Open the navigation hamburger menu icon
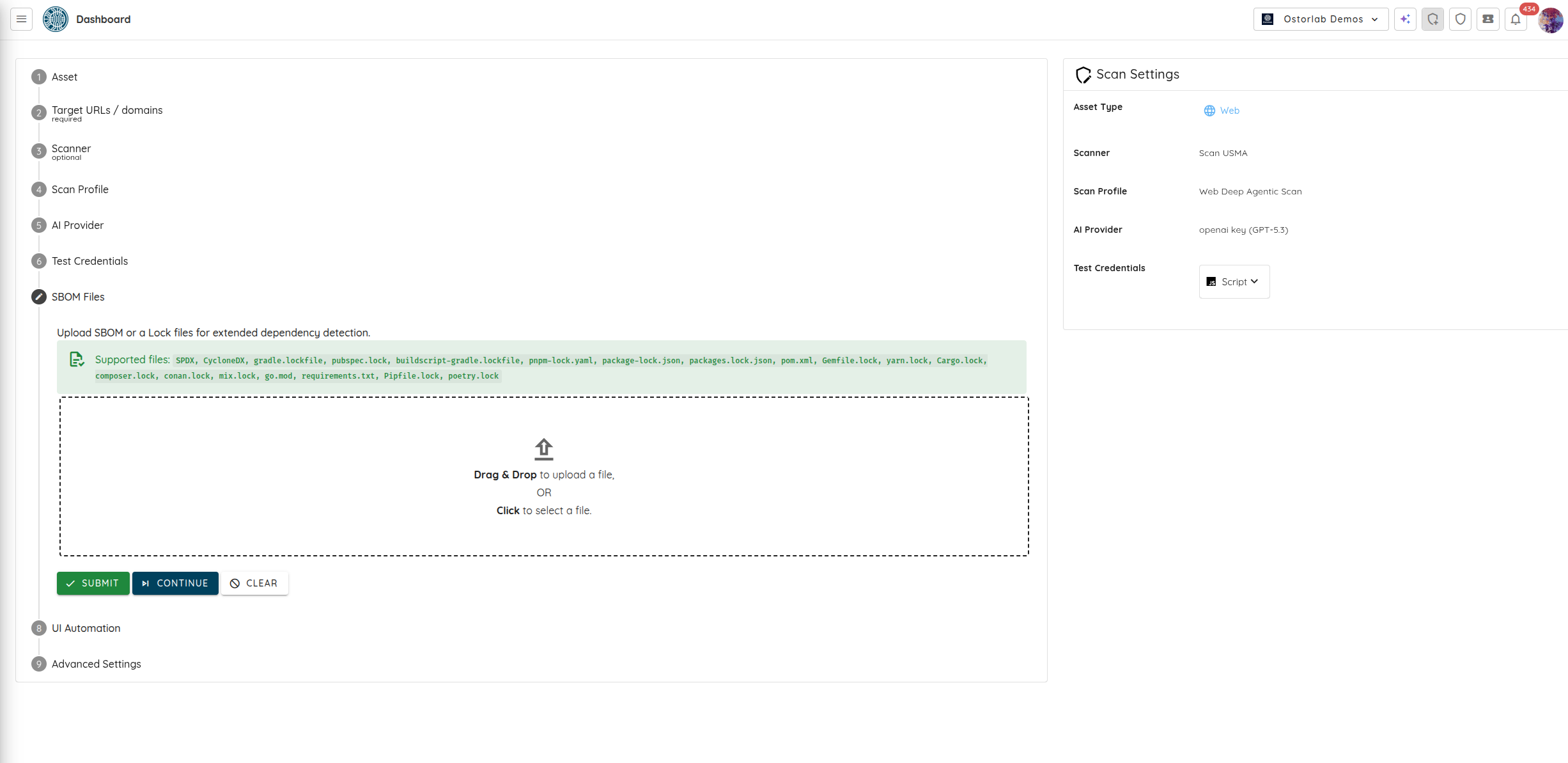Screen dimensions: 1568x763 (x=21, y=19)
